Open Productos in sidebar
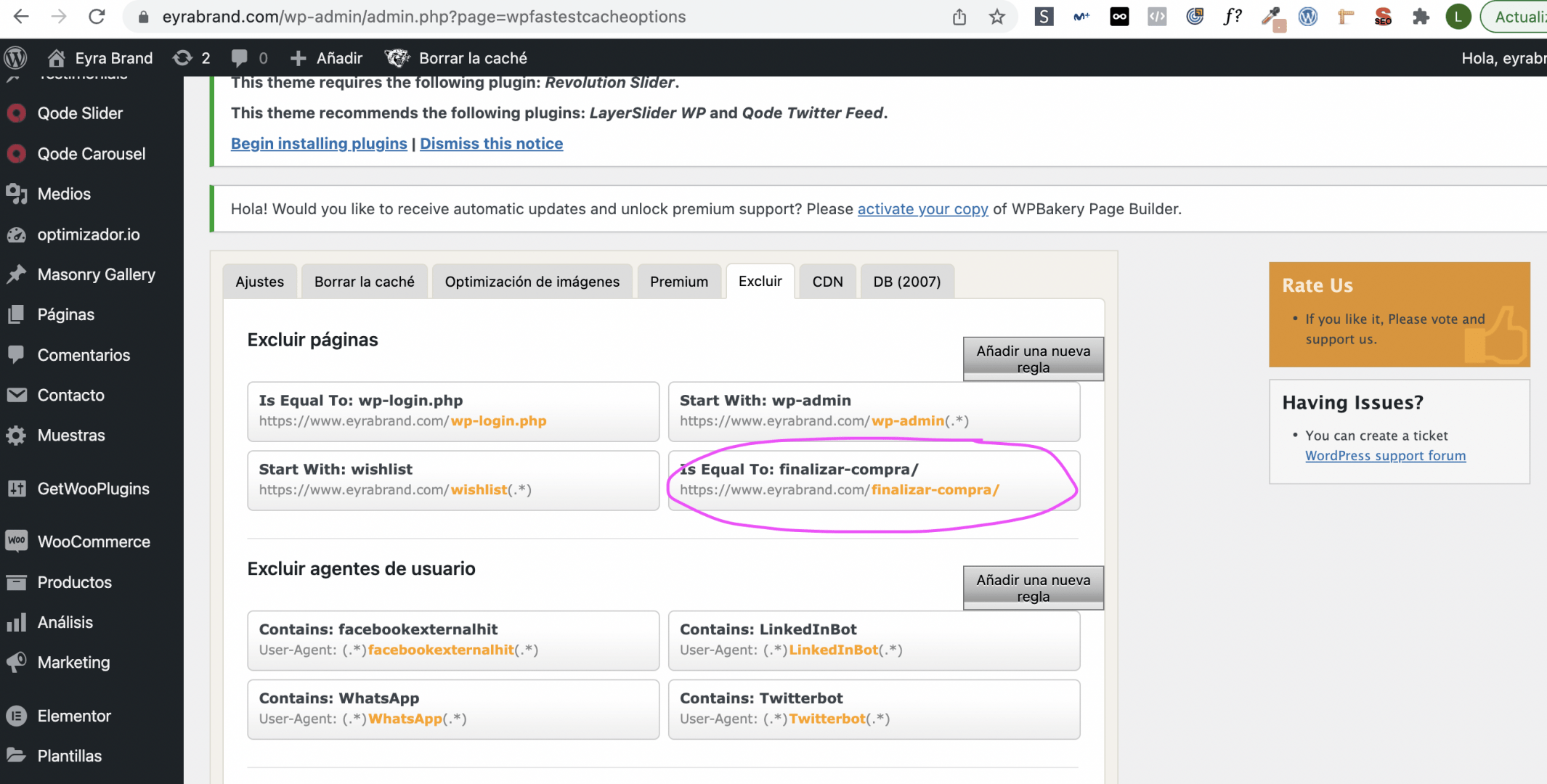This screenshot has height=784, width=1547. click(x=74, y=582)
